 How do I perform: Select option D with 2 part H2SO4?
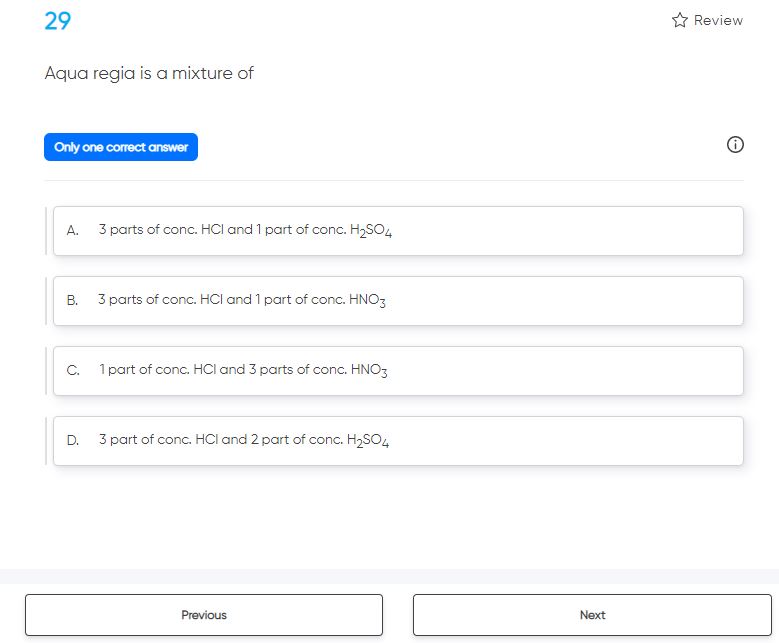click(x=398, y=441)
